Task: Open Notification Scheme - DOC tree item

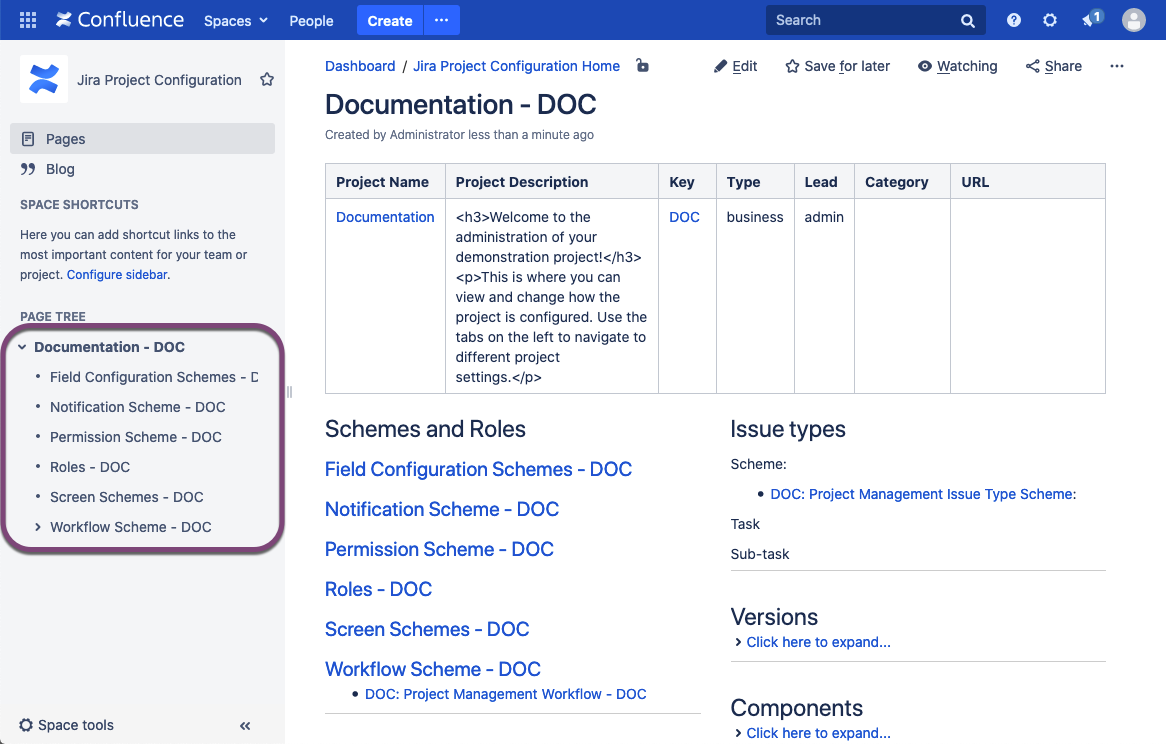Action: tap(138, 407)
